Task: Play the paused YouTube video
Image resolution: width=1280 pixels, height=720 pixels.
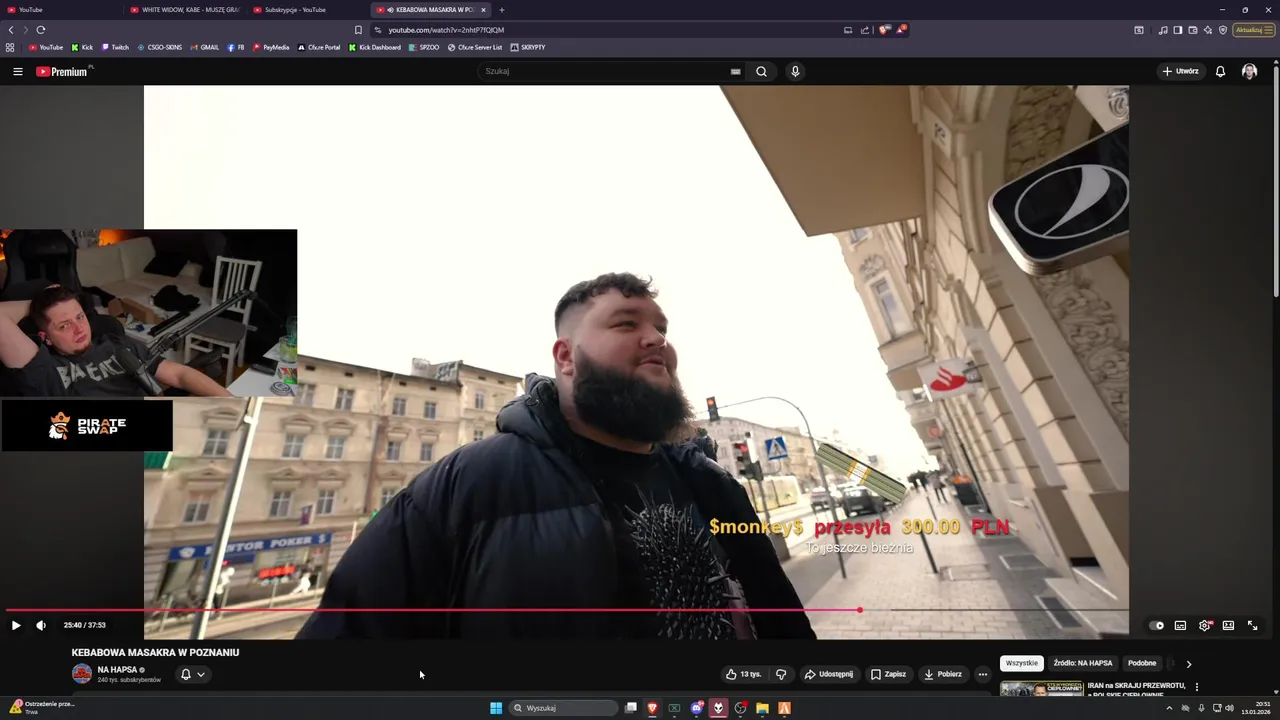Action: (x=16, y=625)
